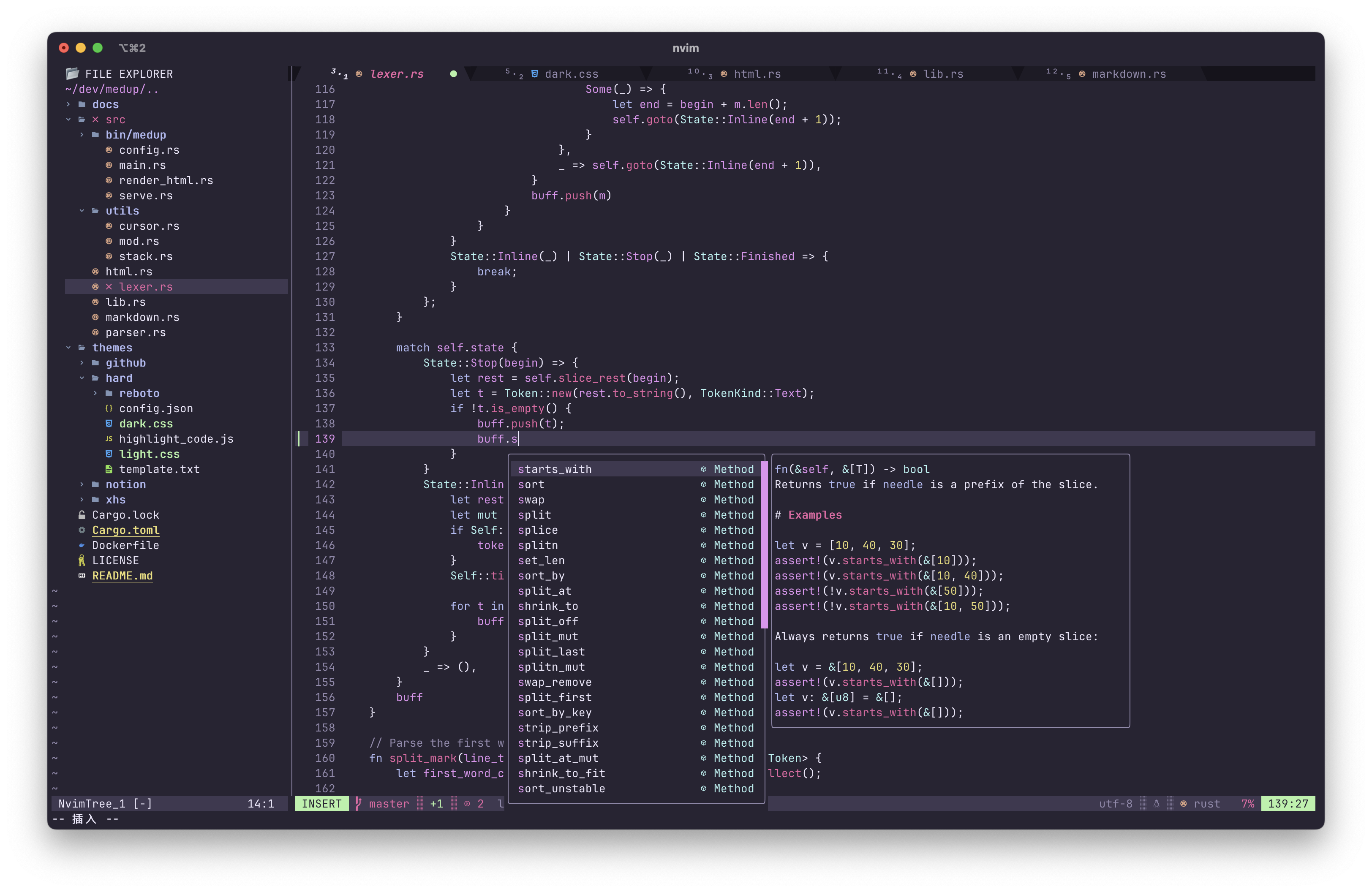
Task: Click the git branch icon by master
Action: (359, 803)
